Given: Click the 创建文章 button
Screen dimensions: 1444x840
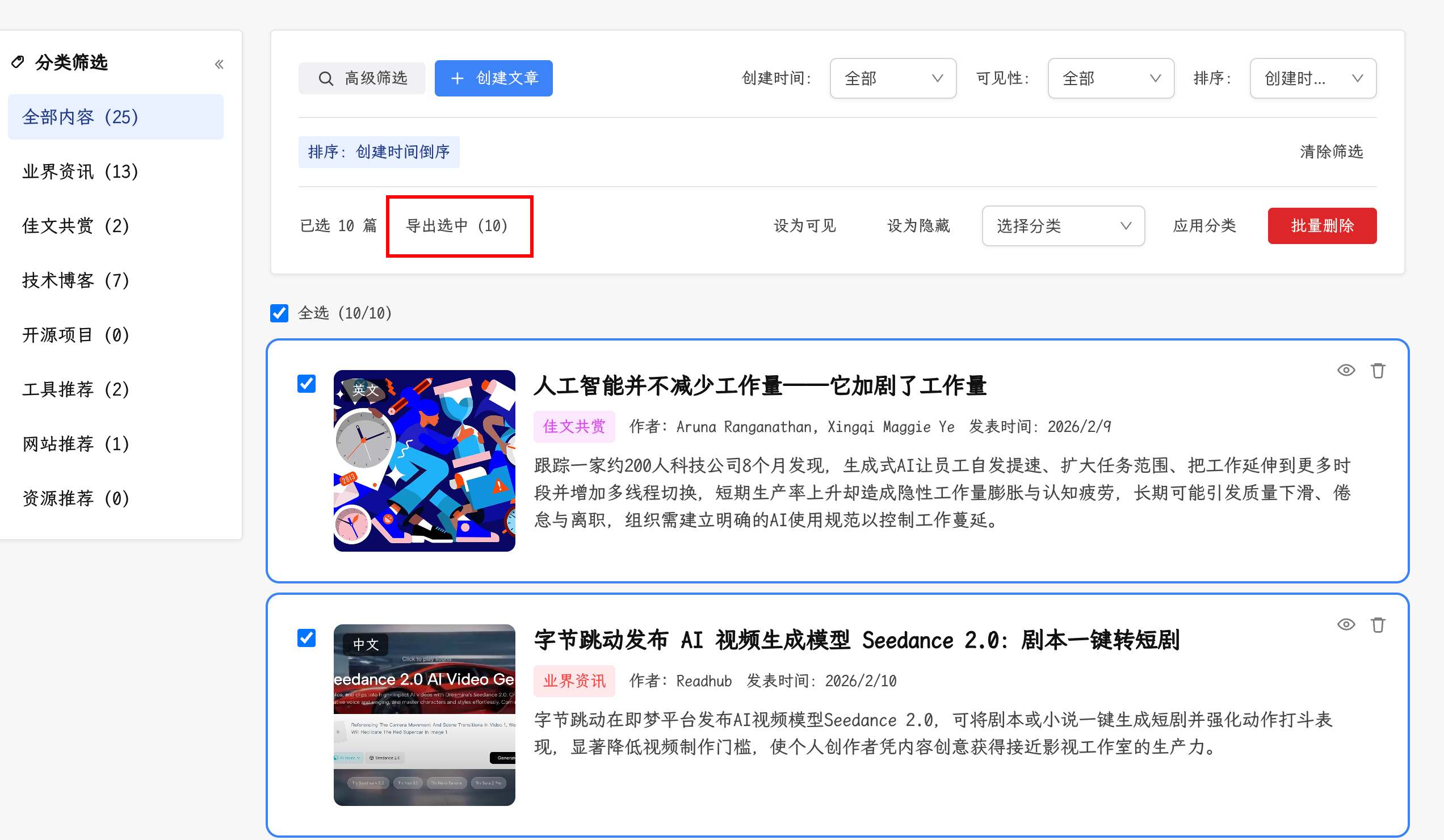Looking at the screenshot, I should click(x=493, y=78).
